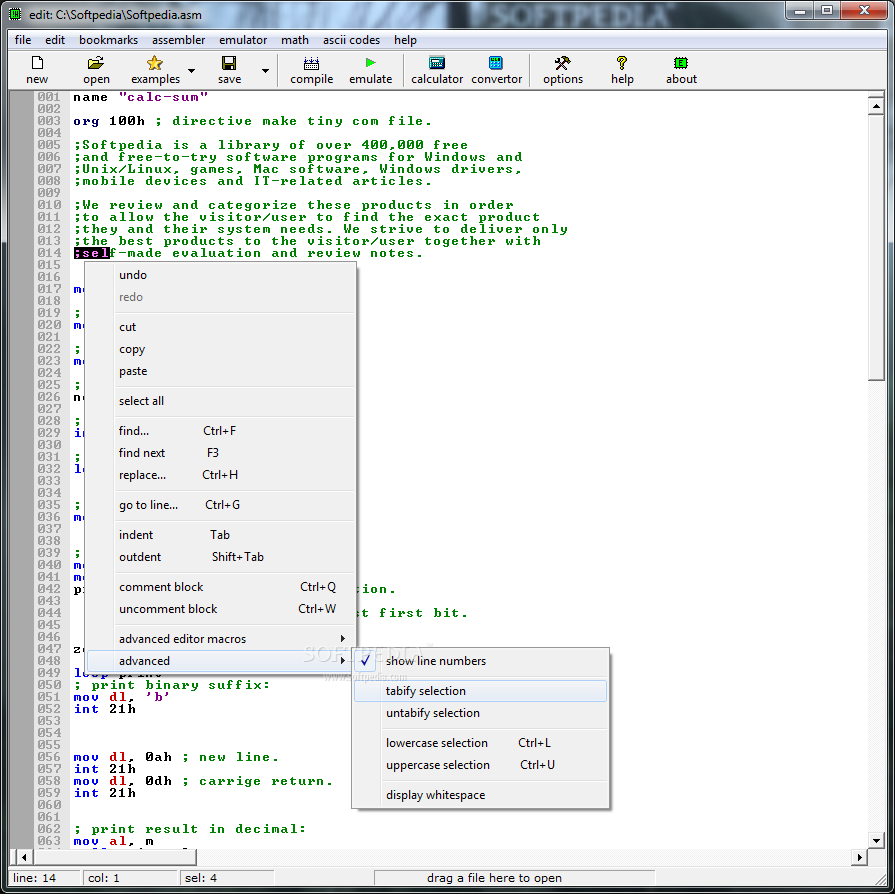This screenshot has height=894, width=895.
Task: Open the math menu
Action: coord(295,40)
